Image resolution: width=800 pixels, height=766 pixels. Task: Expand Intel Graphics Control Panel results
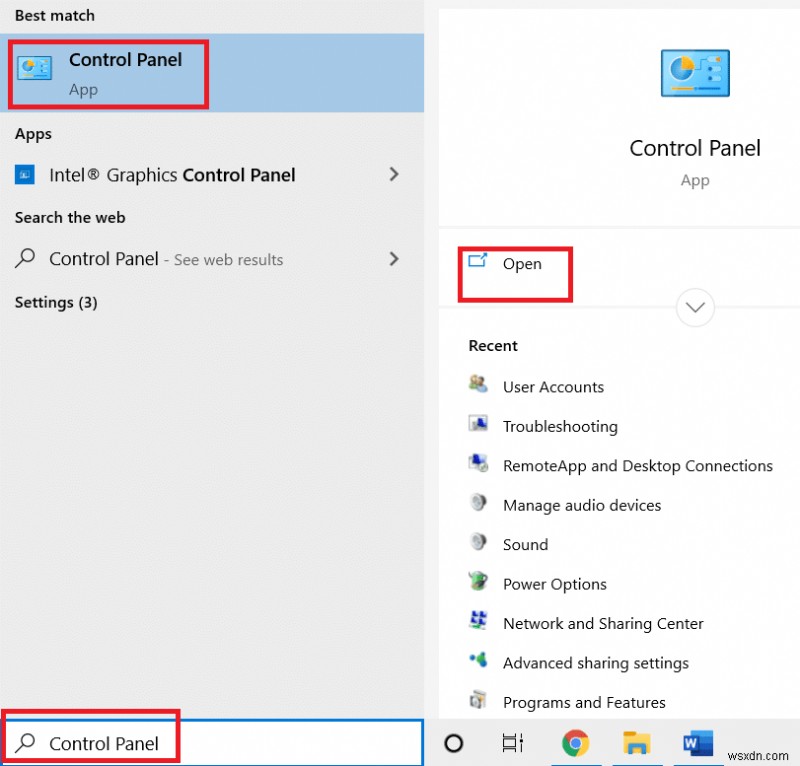394,174
